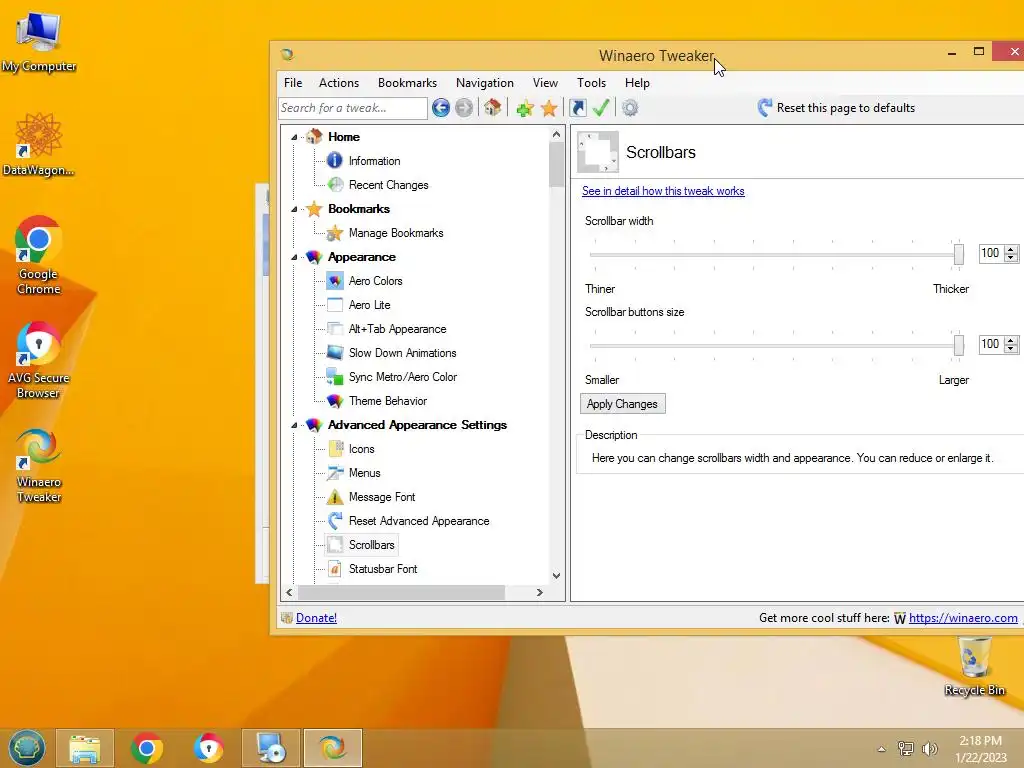Click the Reset Advanced Appearance icon
Screen dimensions: 1024x768
tap(335, 520)
